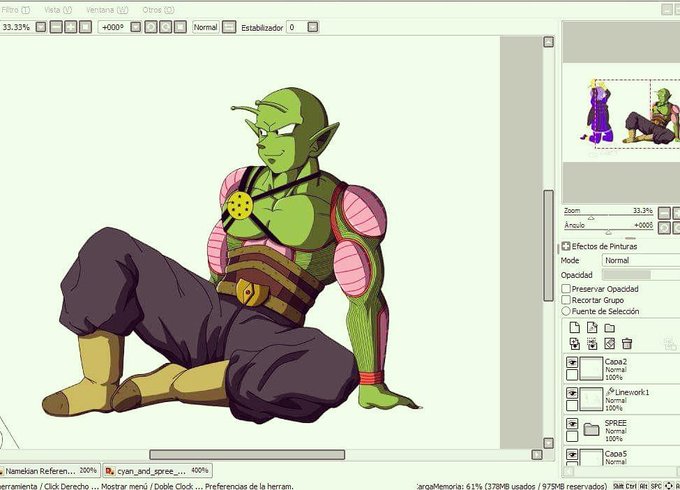Click canvas horizontal scrollbar thumb
This screenshot has height=490, width=680.
click(247, 454)
